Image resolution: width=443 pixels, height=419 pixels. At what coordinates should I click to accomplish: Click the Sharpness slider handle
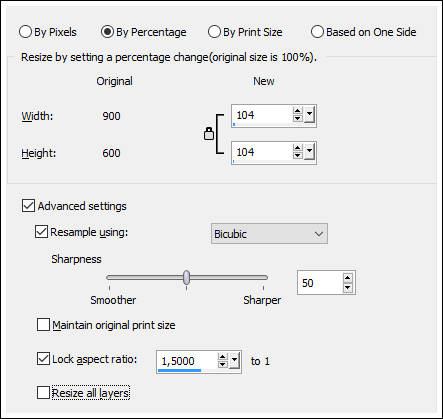click(x=187, y=277)
